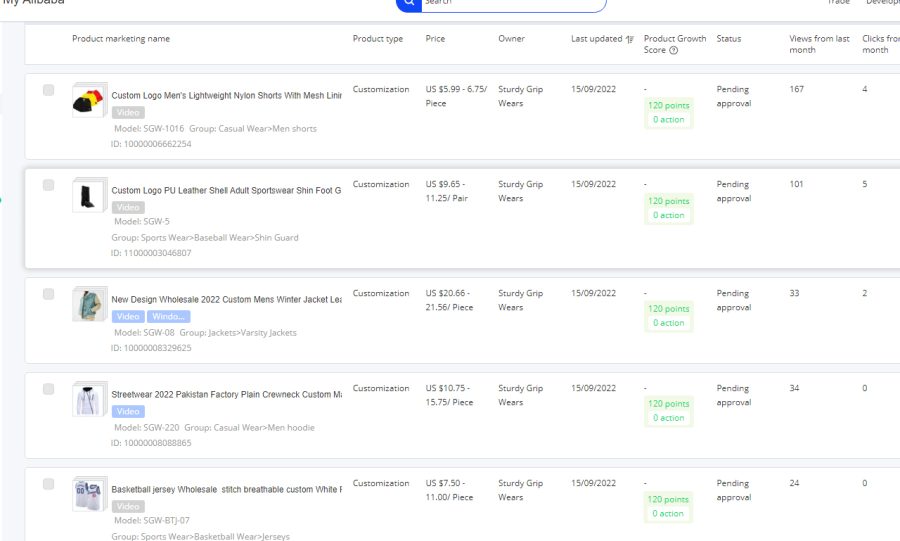Screen dimensions: 900x541
Task: Click blue Video tag on Streetwear row
Action: (x=128, y=411)
